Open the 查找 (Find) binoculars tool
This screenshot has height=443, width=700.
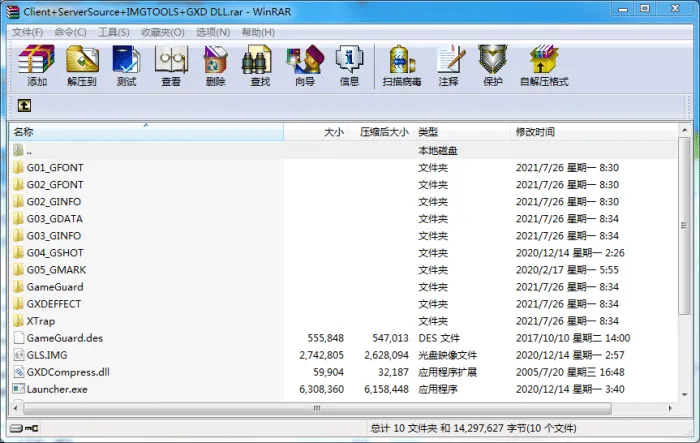[260, 66]
